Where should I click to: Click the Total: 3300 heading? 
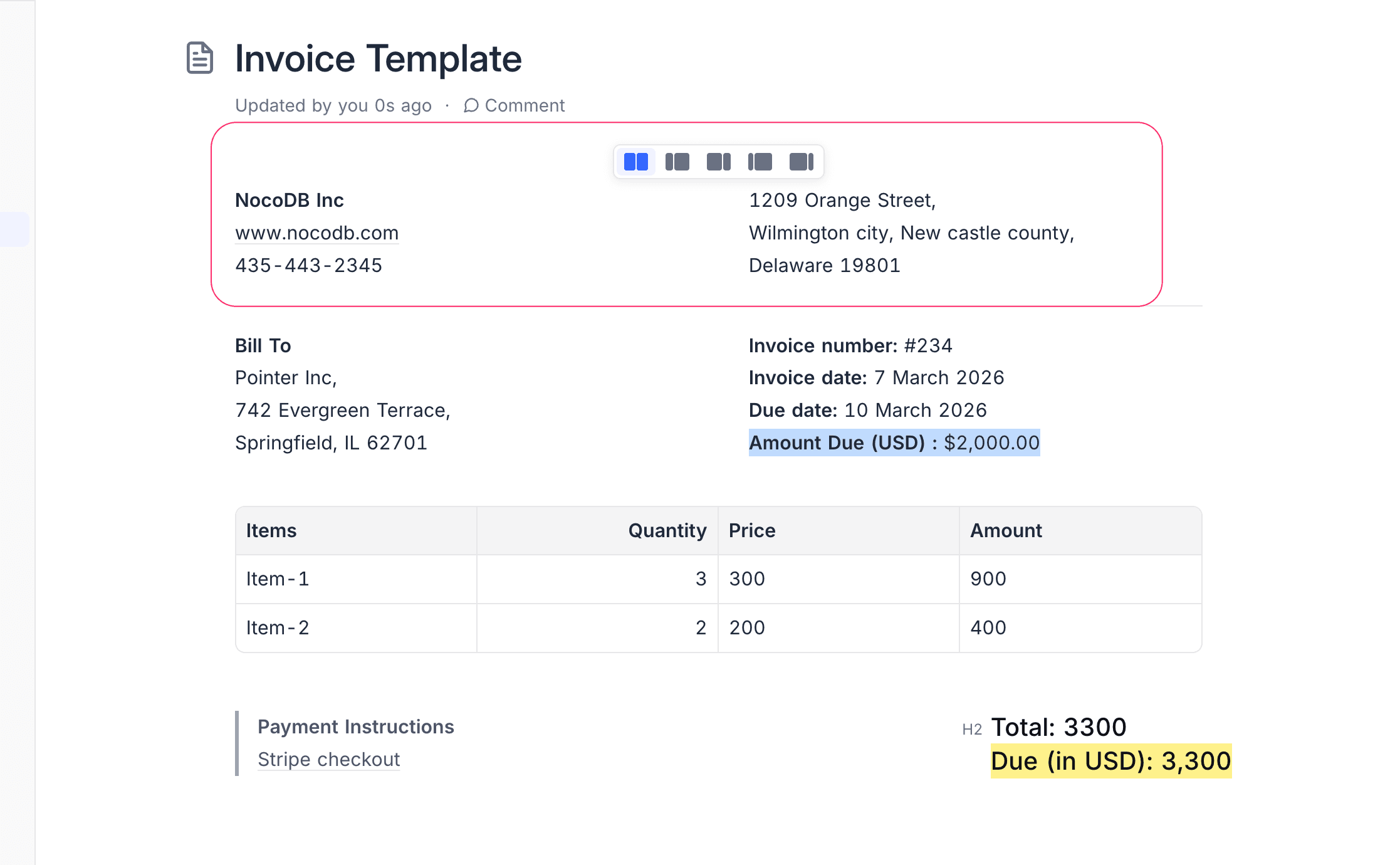1058,727
